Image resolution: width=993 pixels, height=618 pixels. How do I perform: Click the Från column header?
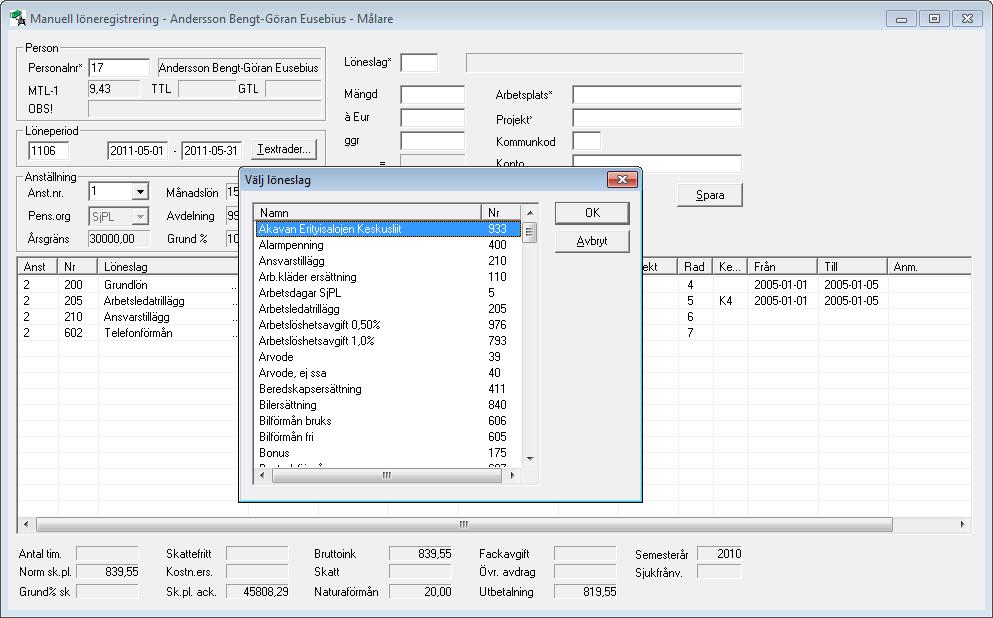pyautogui.click(x=783, y=267)
